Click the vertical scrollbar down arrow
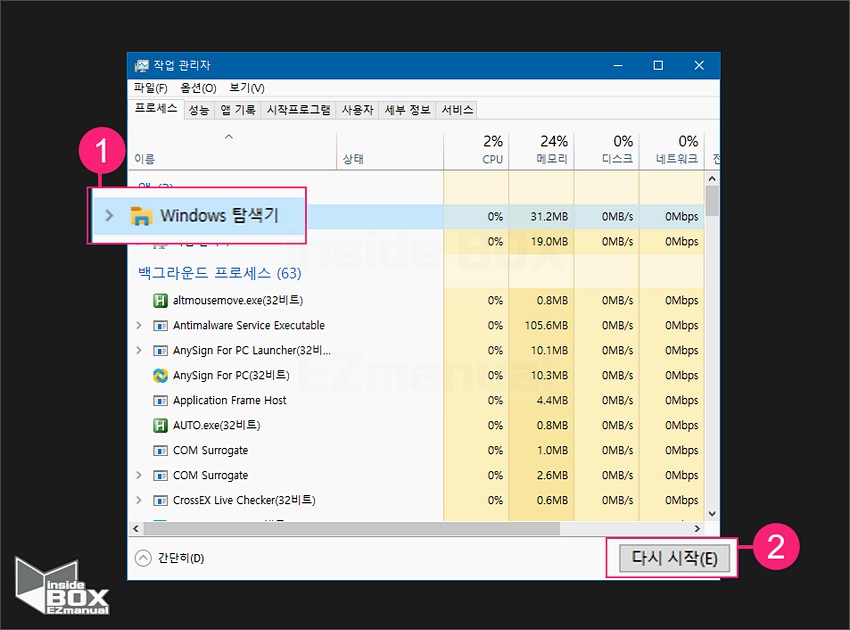Screen dimensions: 850x630 [712, 514]
